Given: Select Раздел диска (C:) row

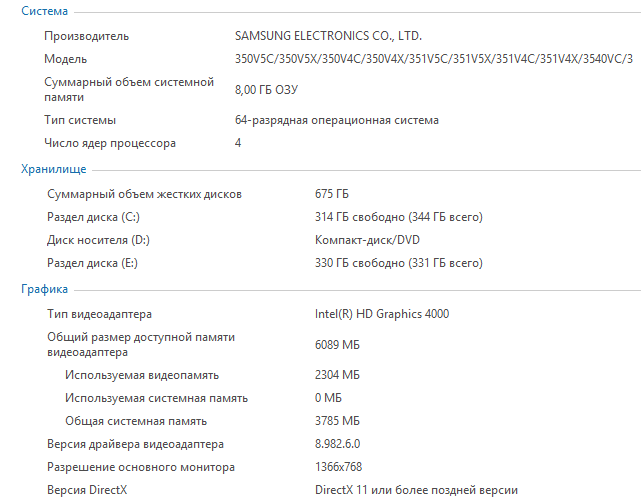Looking at the screenshot, I should 93,217.
